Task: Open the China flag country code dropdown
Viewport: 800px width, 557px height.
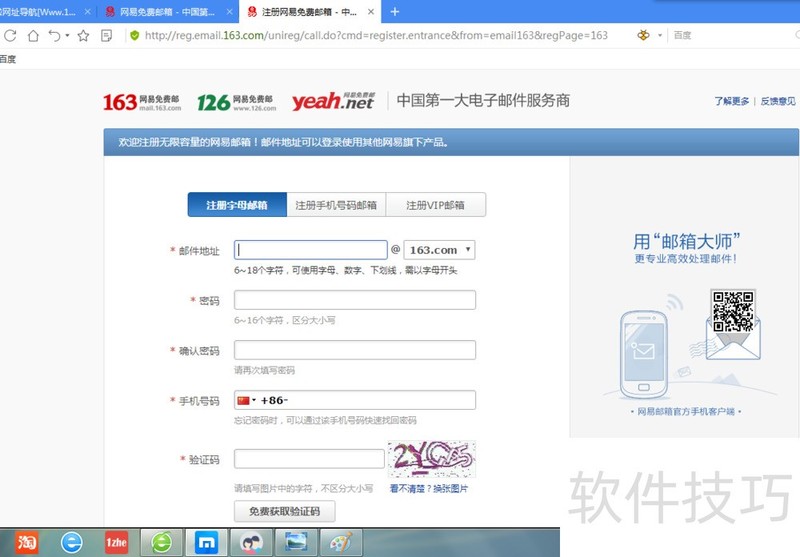Action: (246, 400)
